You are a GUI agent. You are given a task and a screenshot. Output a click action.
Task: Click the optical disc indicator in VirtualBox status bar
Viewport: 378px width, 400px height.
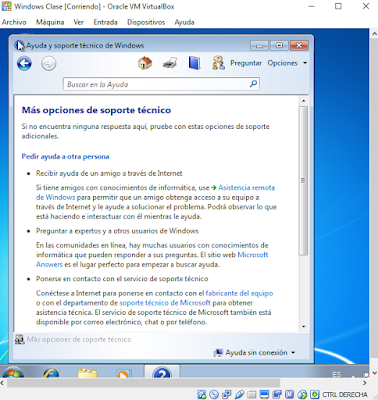[x=214, y=395]
